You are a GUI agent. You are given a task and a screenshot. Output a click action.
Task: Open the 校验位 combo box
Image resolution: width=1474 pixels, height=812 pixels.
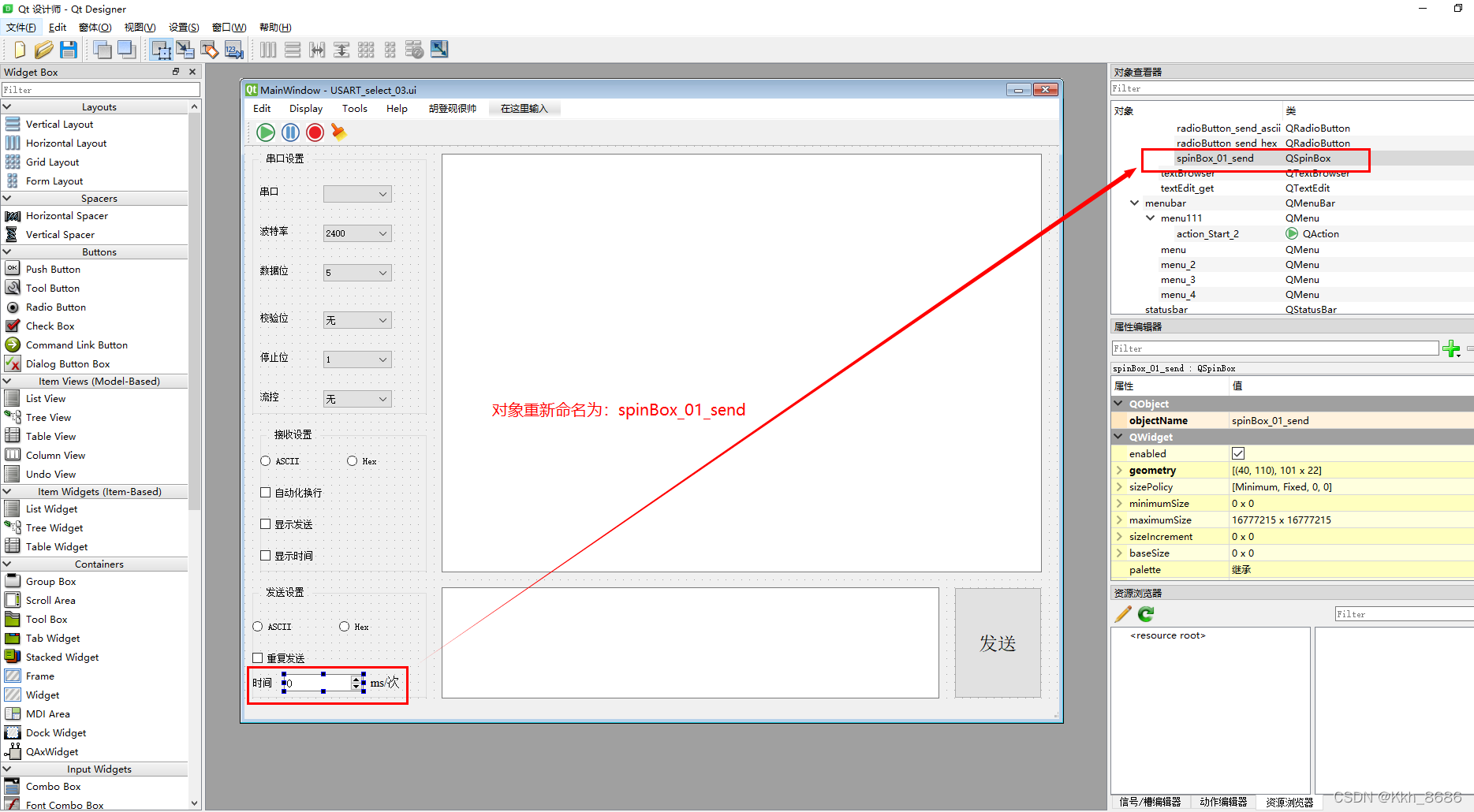point(357,320)
